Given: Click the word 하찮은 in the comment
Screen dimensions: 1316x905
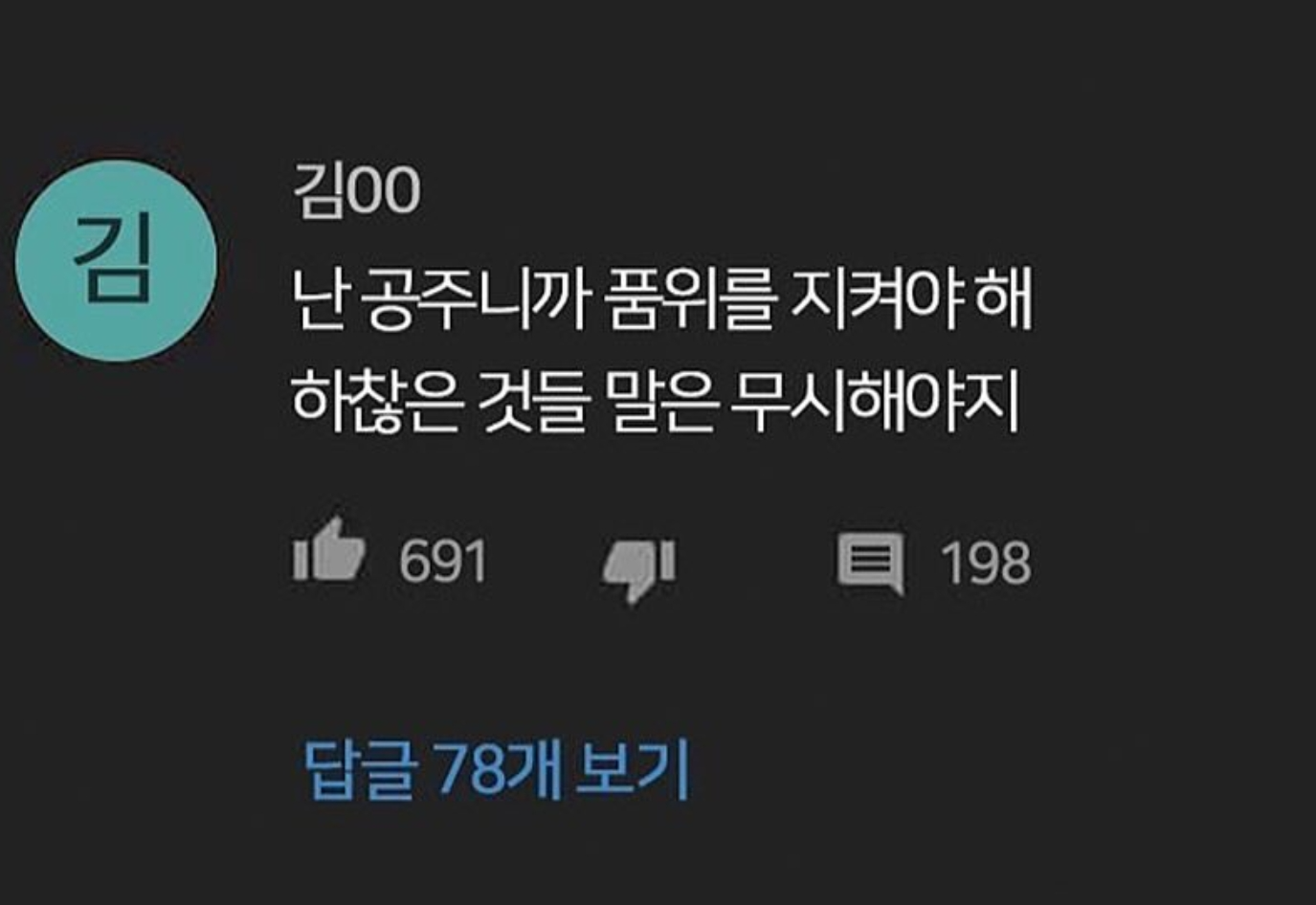Looking at the screenshot, I should 378,399.
